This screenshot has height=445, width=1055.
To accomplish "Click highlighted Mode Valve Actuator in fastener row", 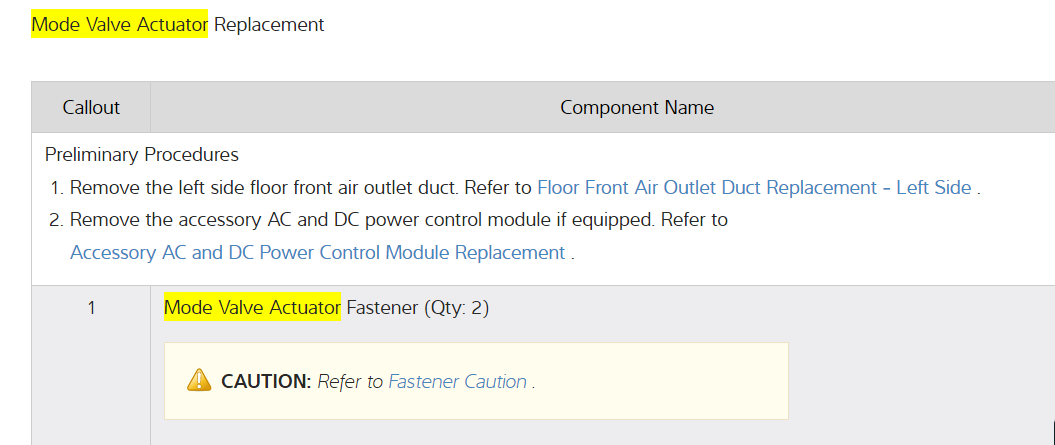I will coord(252,308).
